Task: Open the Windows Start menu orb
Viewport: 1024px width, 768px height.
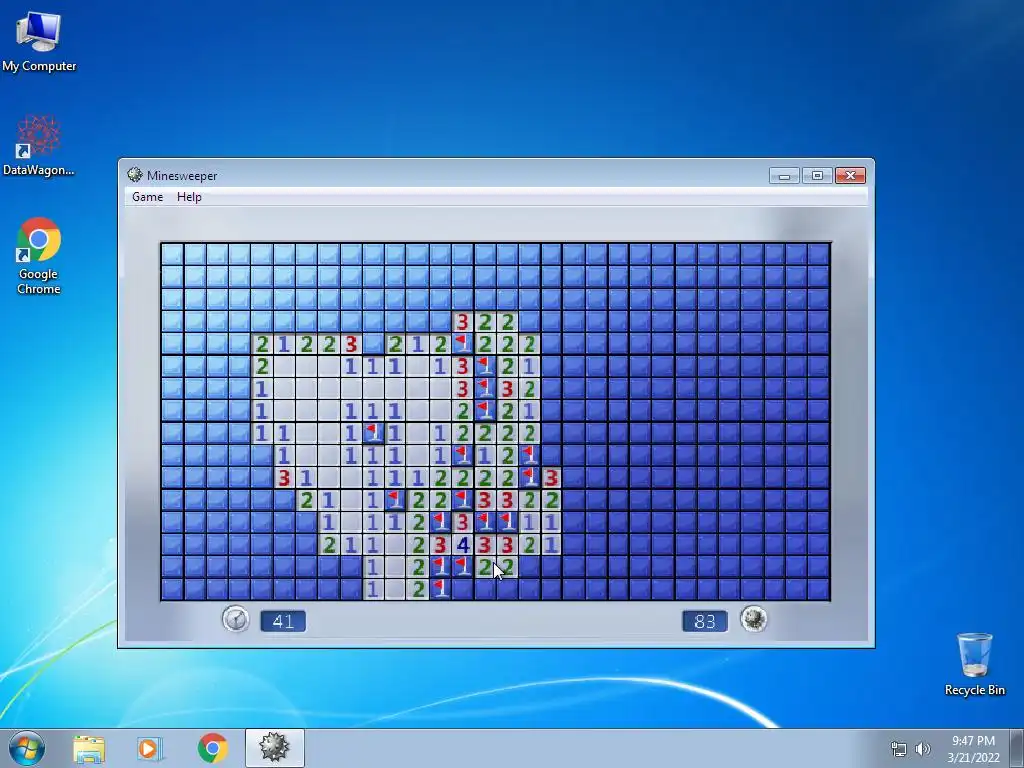Action: (27, 748)
